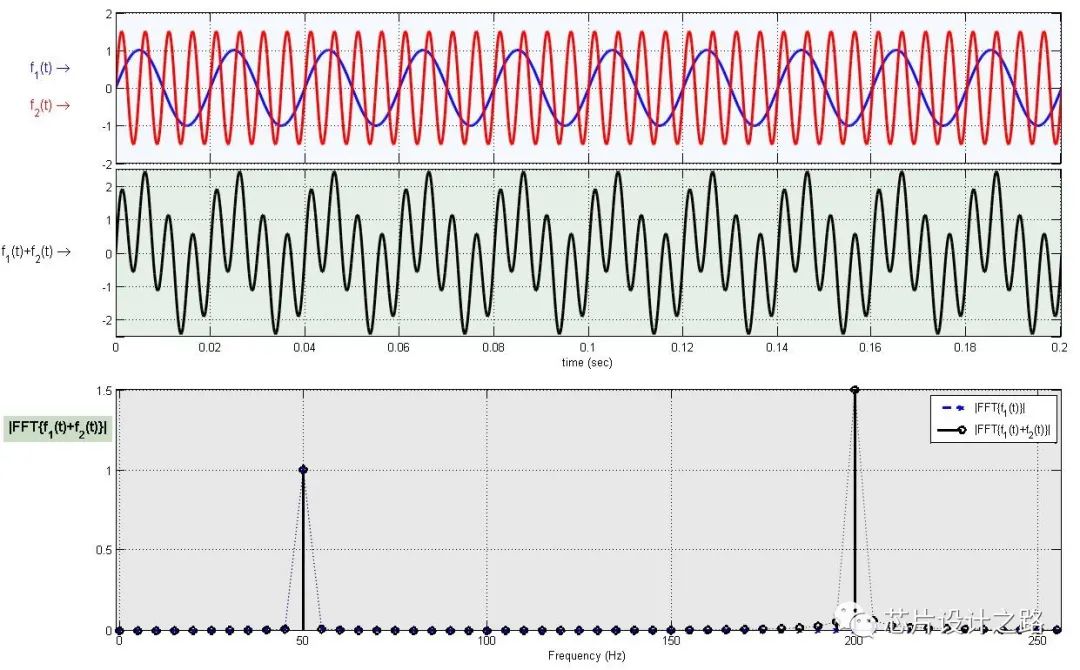
Task: Click the 250 tick on the frequency axis
Action: pos(1037,640)
